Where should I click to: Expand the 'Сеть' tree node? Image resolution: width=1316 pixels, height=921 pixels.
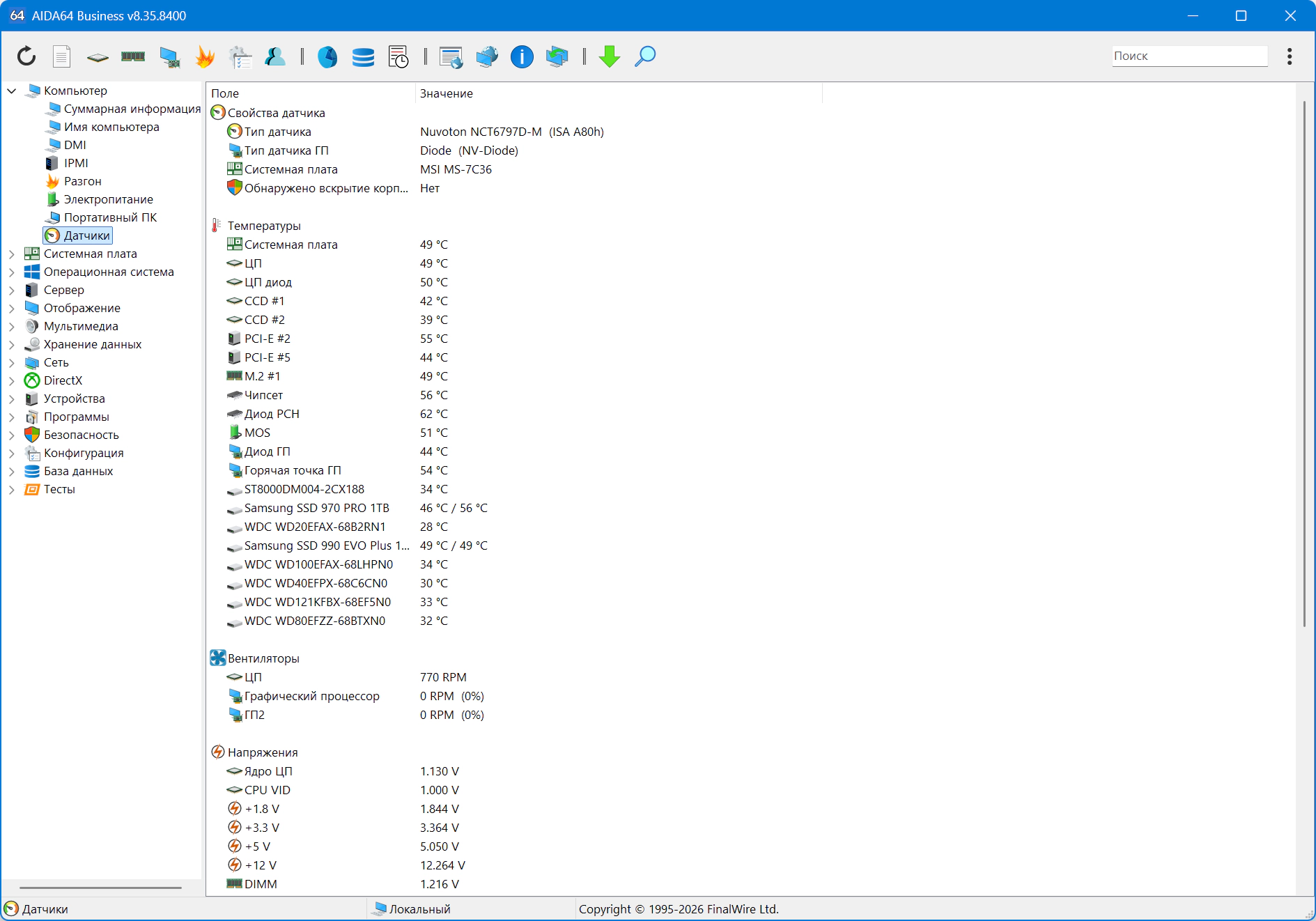[12, 362]
